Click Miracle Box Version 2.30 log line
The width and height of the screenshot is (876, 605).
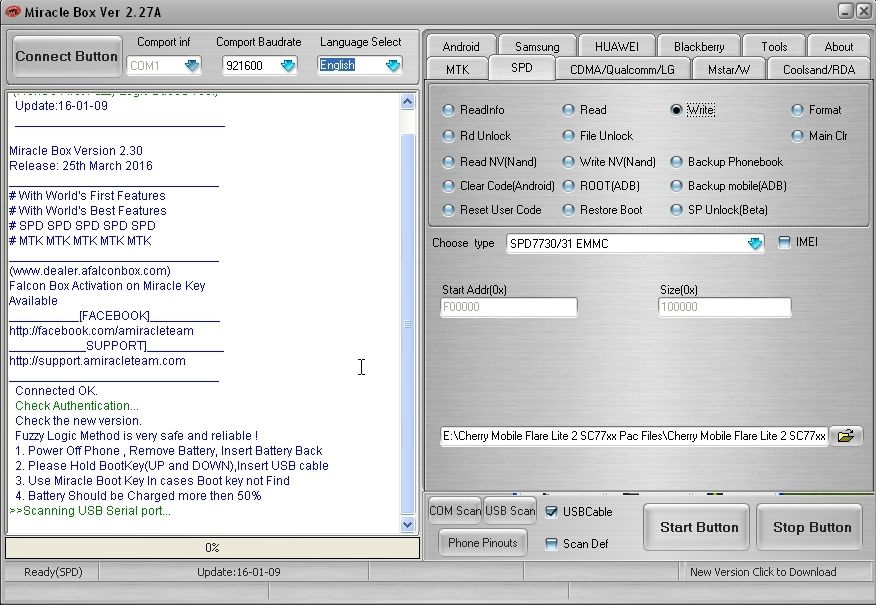tap(76, 151)
